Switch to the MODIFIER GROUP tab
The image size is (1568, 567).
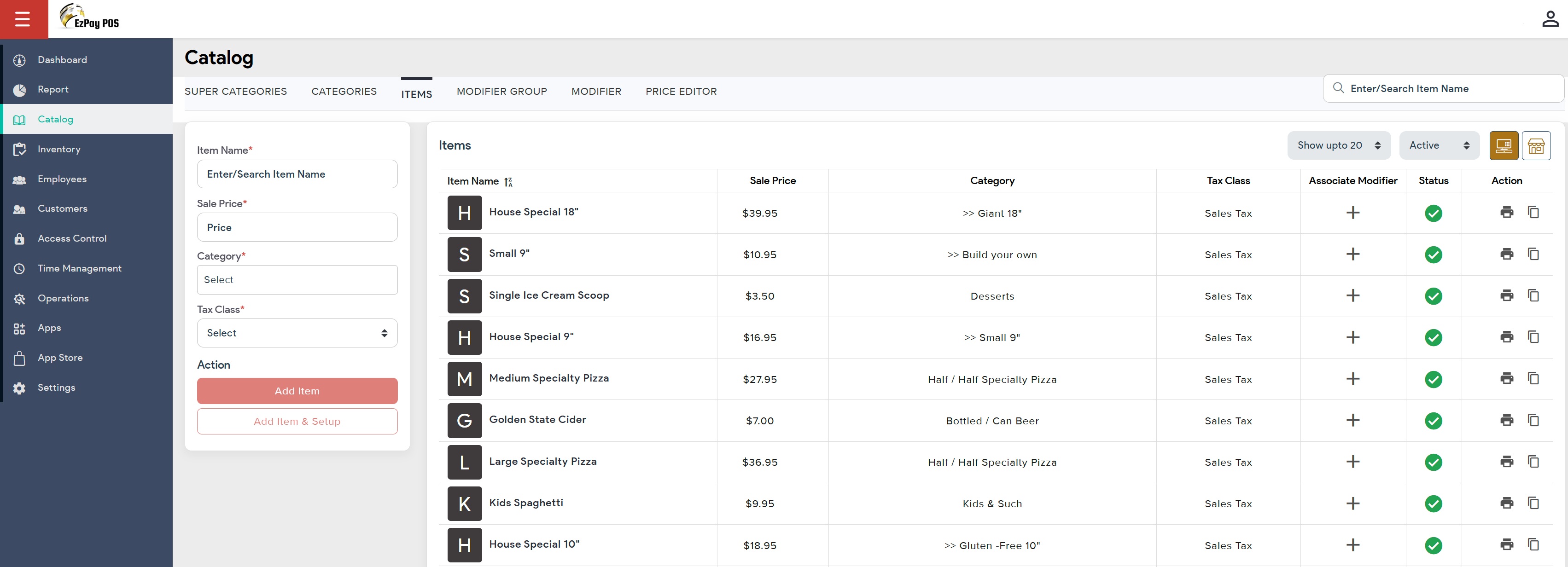501,91
